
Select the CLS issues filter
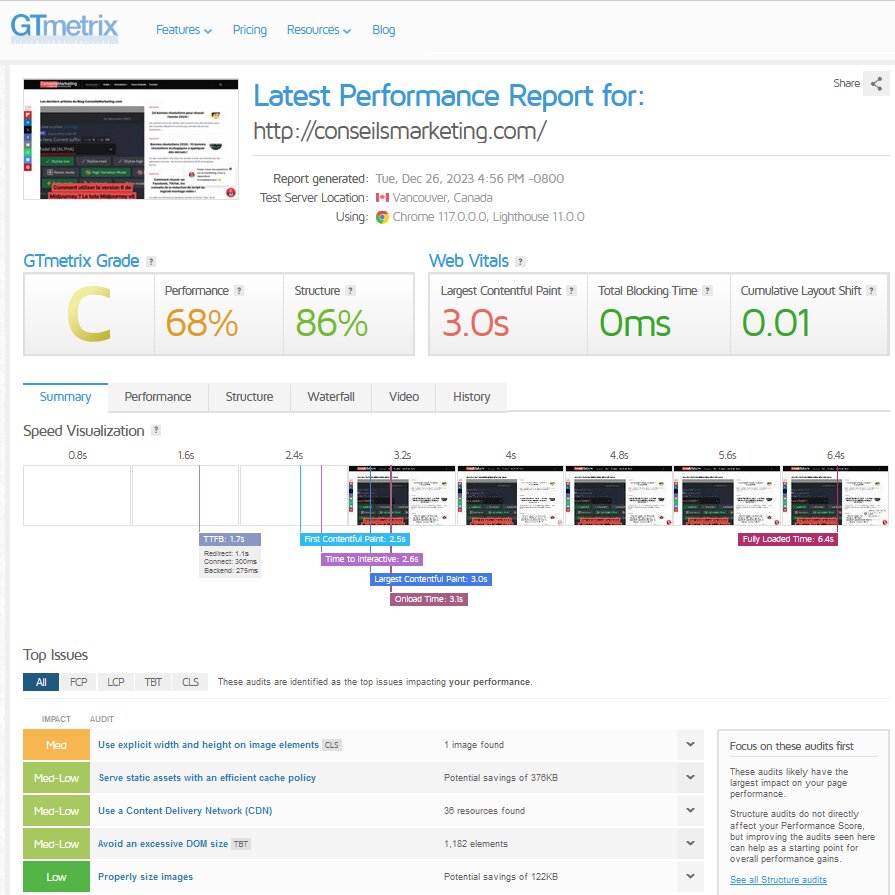pyautogui.click(x=190, y=682)
